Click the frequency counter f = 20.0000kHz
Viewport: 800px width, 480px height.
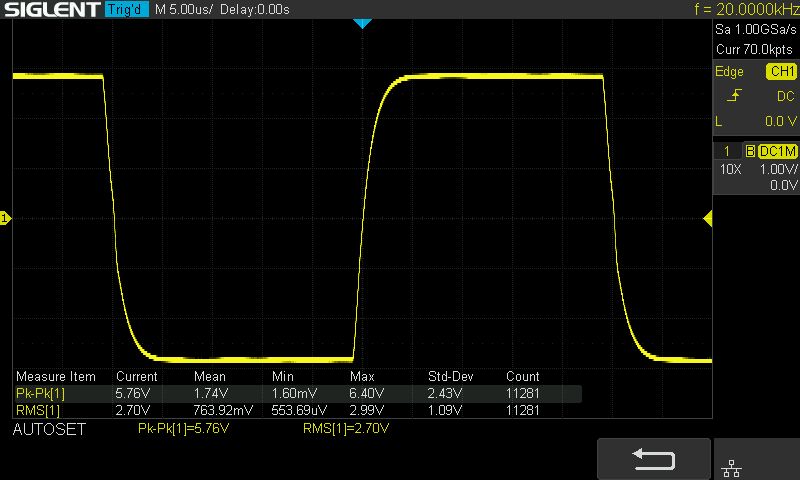pos(747,9)
